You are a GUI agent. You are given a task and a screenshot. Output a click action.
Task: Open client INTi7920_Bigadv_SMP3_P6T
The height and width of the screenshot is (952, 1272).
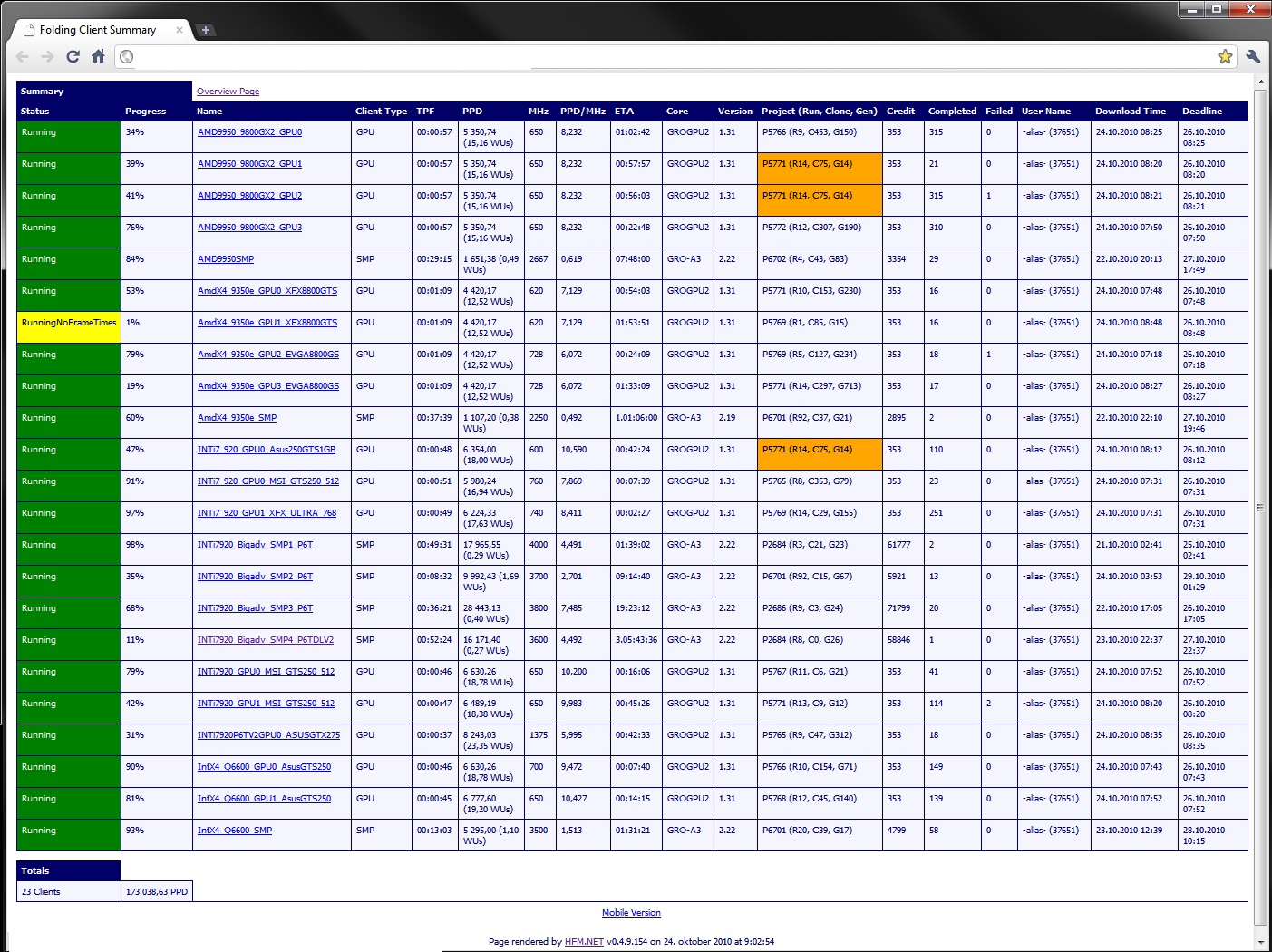pyautogui.click(x=255, y=608)
